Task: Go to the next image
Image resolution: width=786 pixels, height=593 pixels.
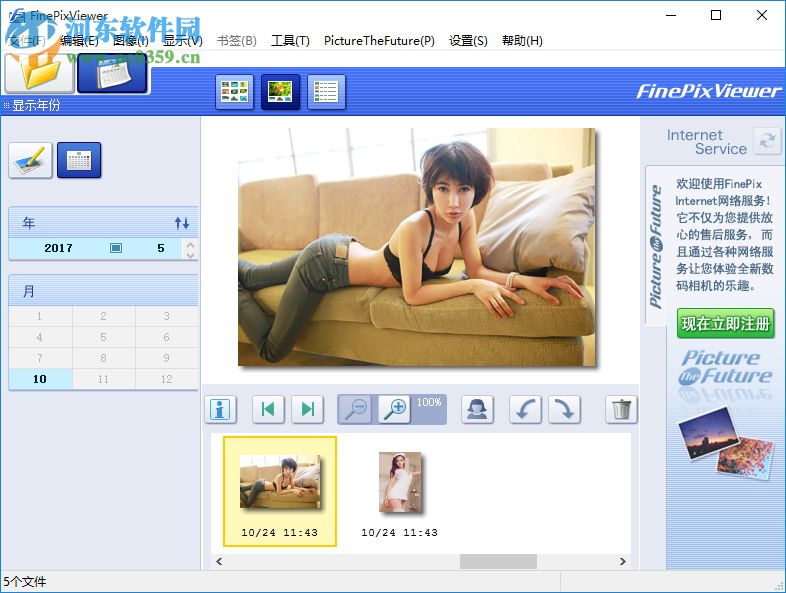Action: tap(307, 409)
